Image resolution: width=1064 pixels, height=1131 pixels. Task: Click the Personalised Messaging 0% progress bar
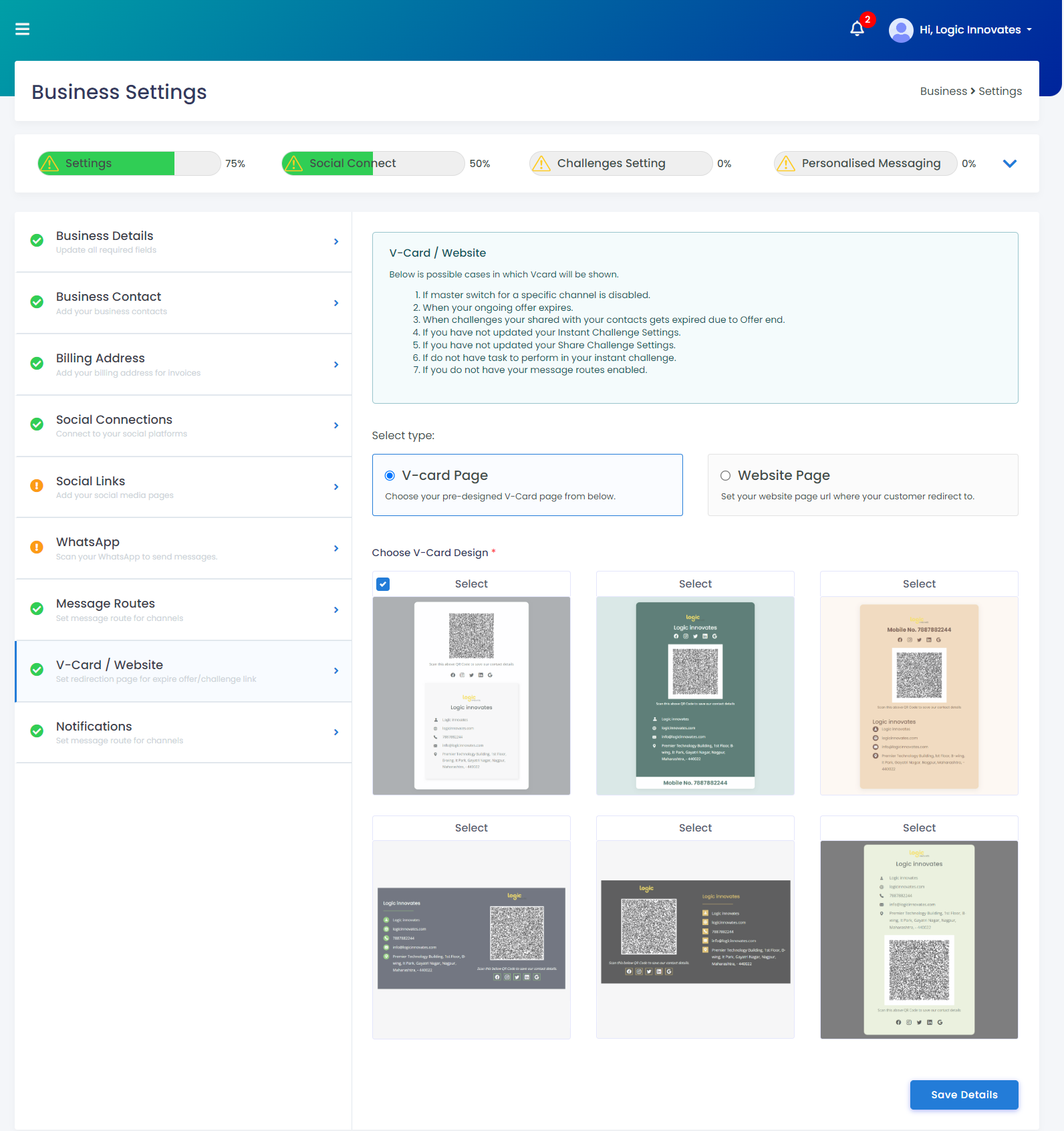[x=866, y=163]
